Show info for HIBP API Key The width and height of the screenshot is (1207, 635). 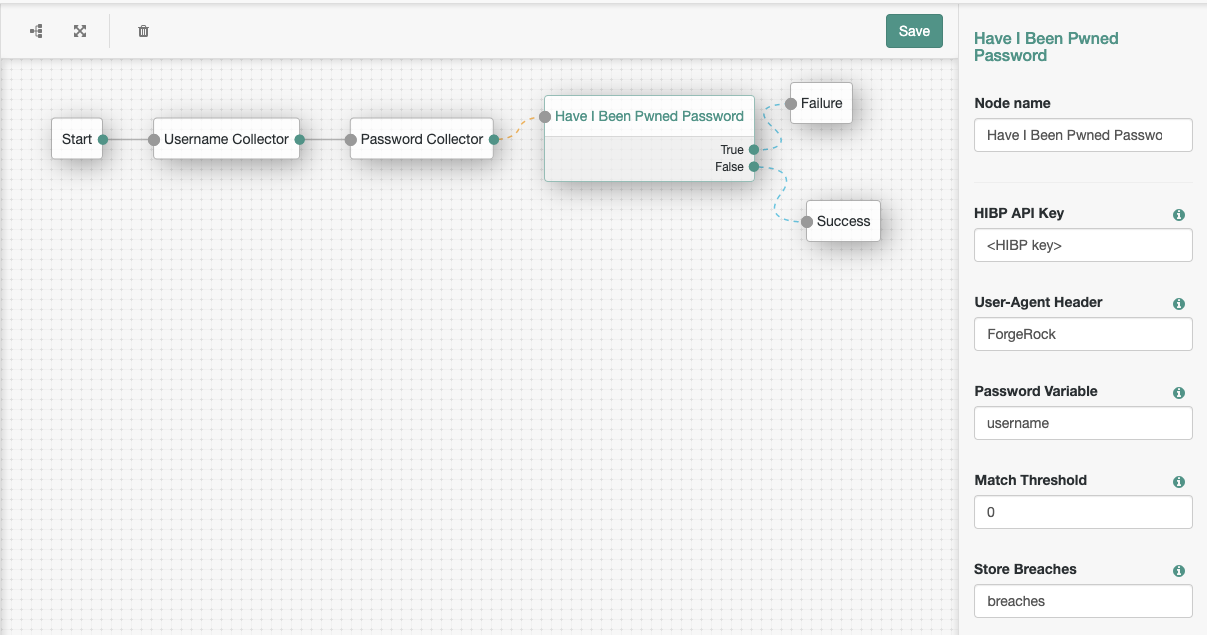(1178, 215)
